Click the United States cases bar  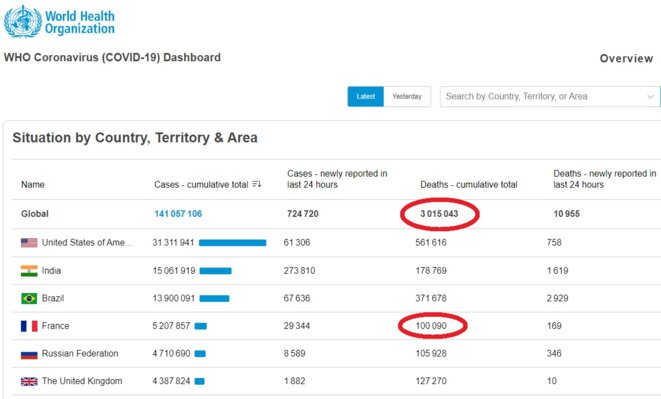coord(232,243)
